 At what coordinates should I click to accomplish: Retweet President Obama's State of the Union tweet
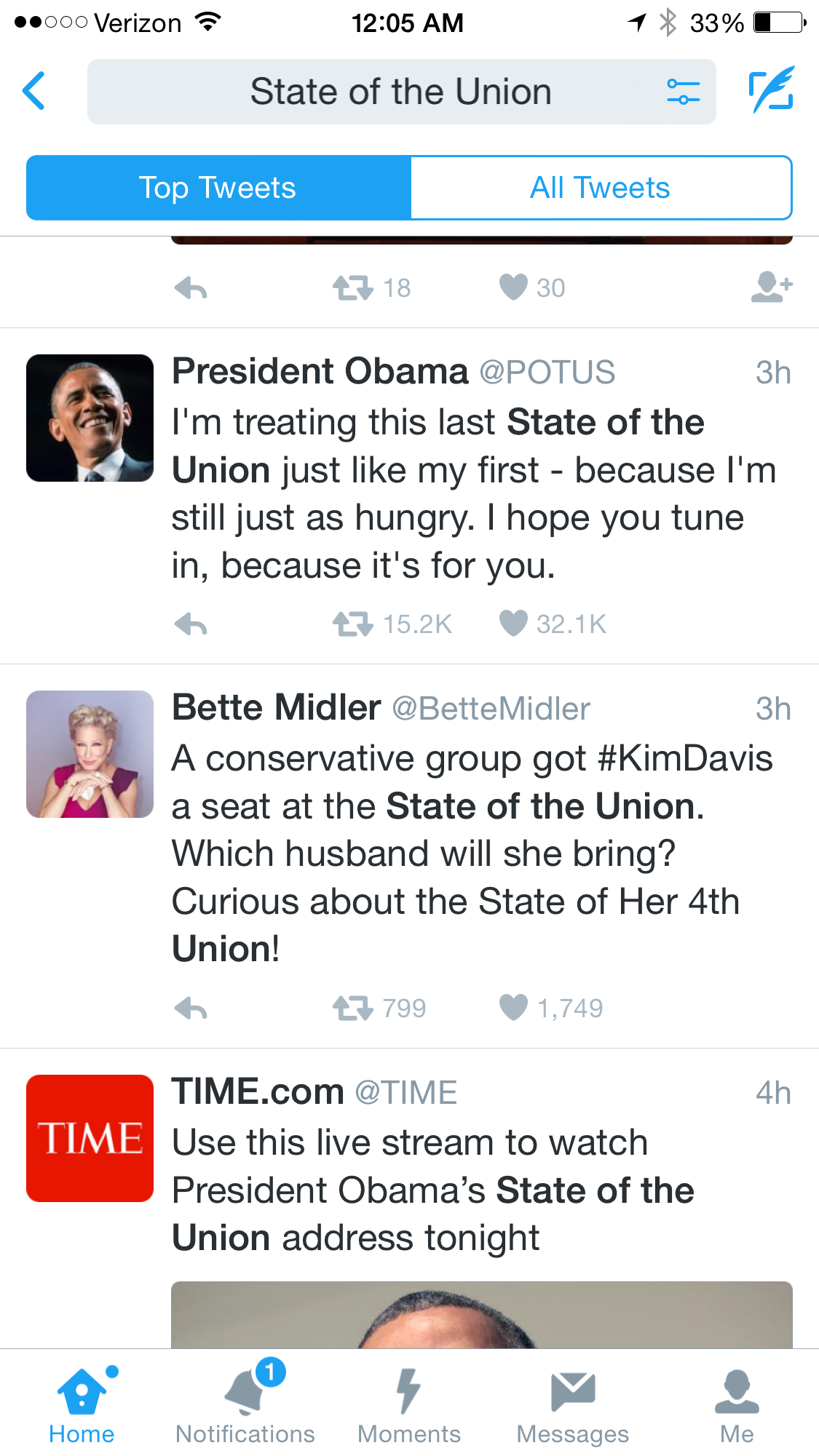click(353, 624)
